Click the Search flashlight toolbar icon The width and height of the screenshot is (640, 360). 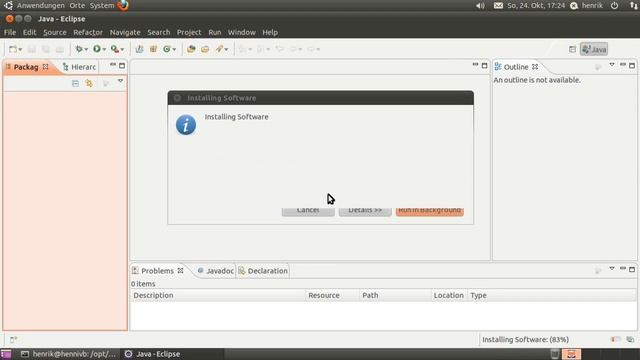pyautogui.click(x=220, y=49)
